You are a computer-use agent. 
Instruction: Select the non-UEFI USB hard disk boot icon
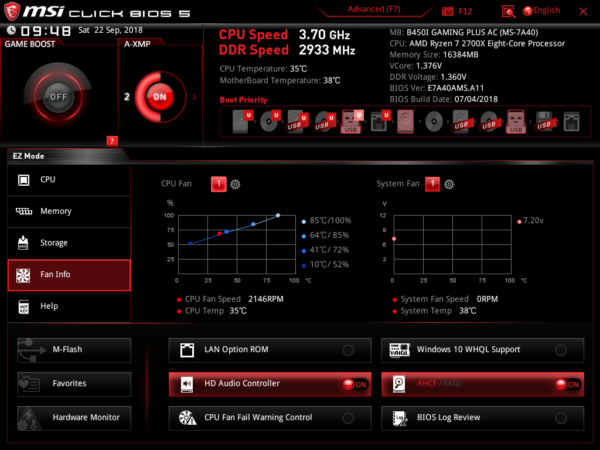pyautogui.click(x=461, y=121)
